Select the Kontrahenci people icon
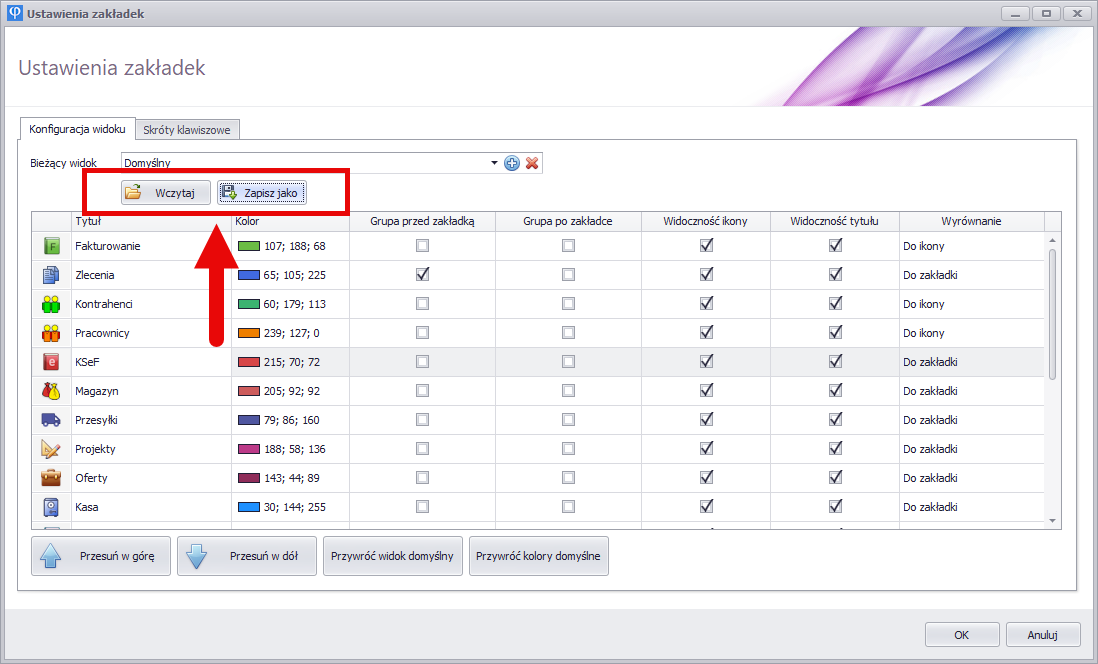 (51, 304)
